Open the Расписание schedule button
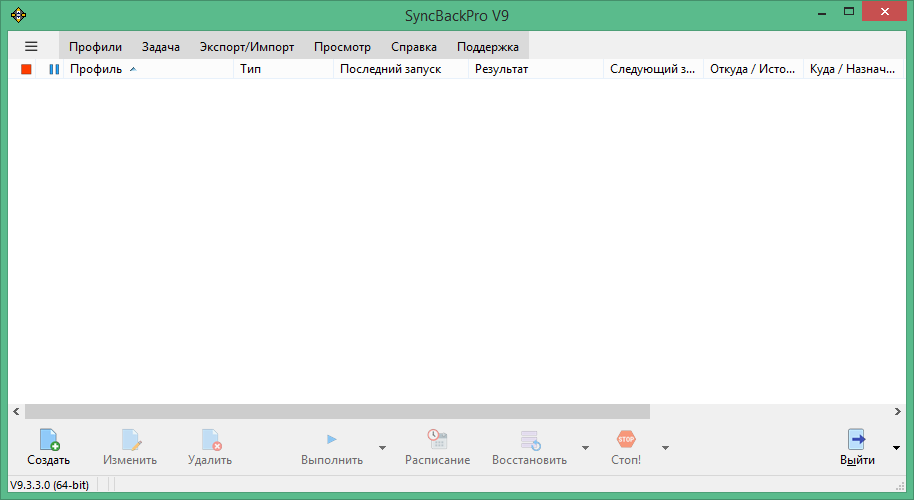Image resolution: width=914 pixels, height=500 pixels. coord(437,448)
